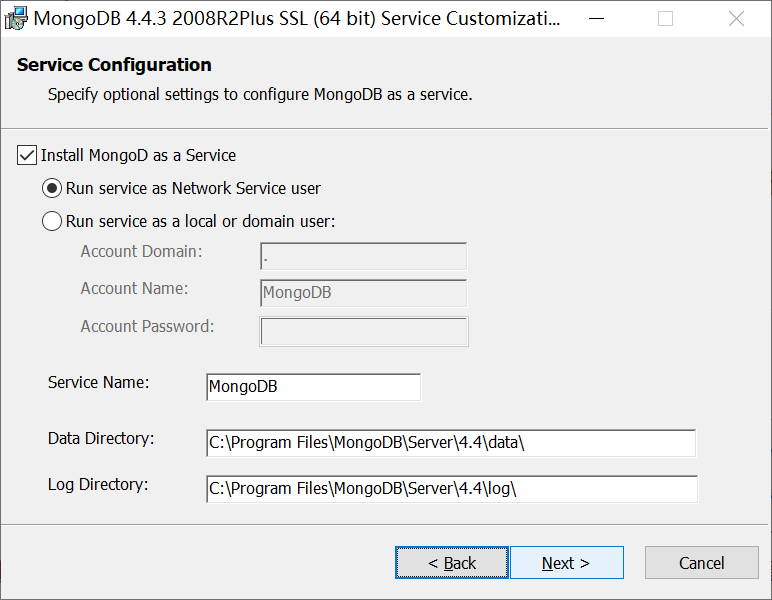Select Run service as Network Service user
This screenshot has height=600, width=772.
click(x=52, y=188)
